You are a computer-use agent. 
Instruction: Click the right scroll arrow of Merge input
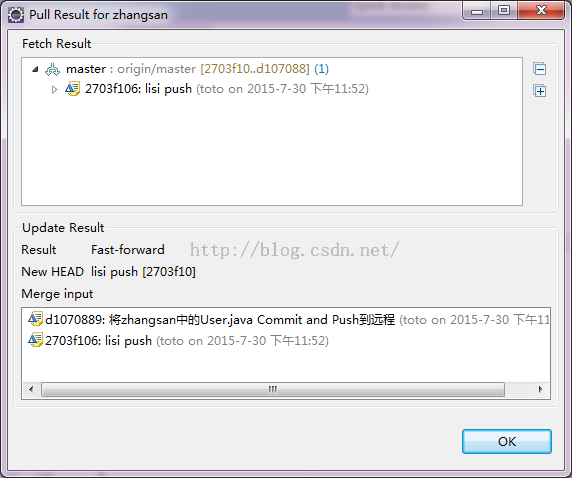pos(541,389)
